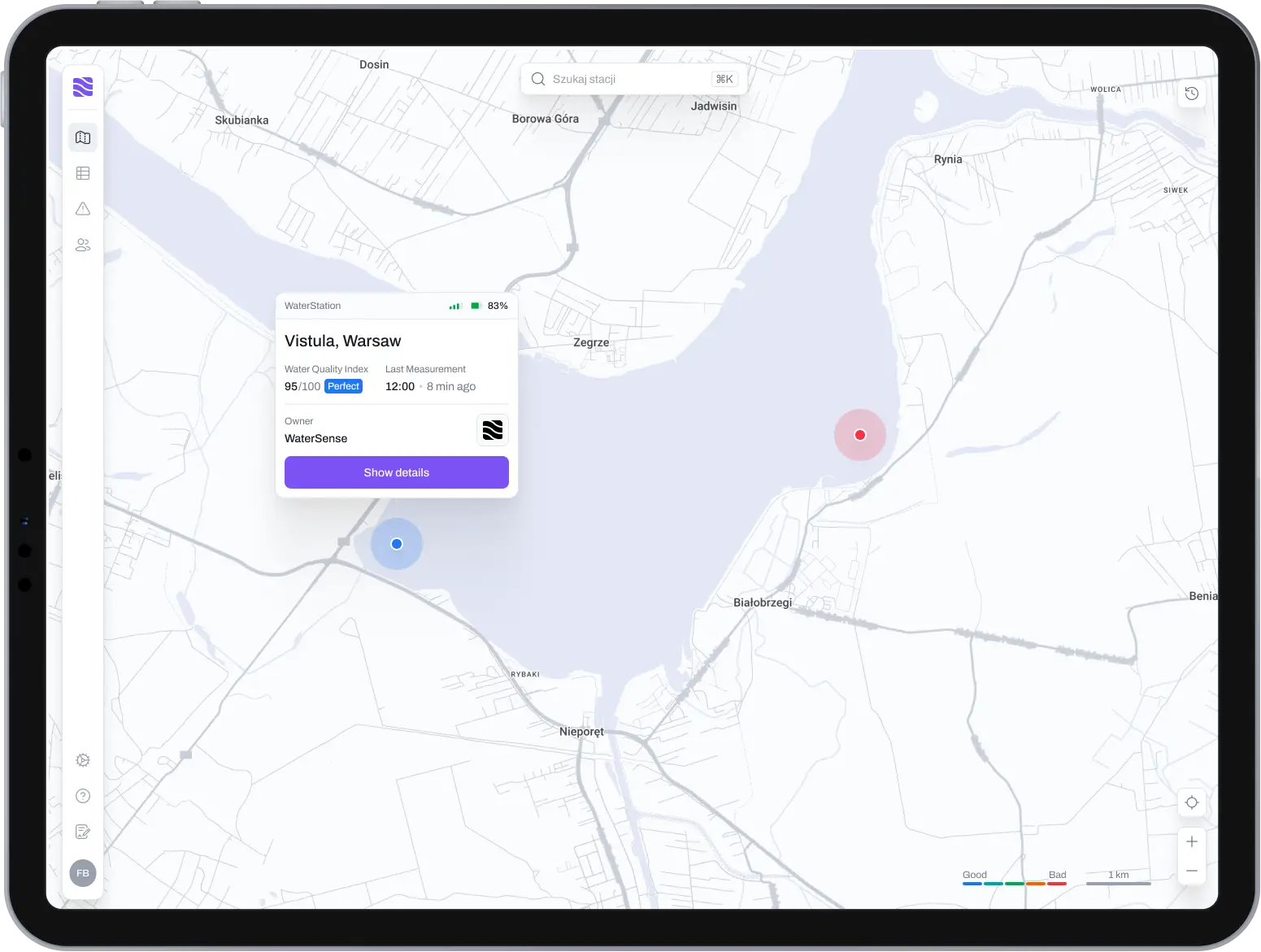Select the red station marker on the map
This screenshot has height=952, width=1261.
click(860, 435)
